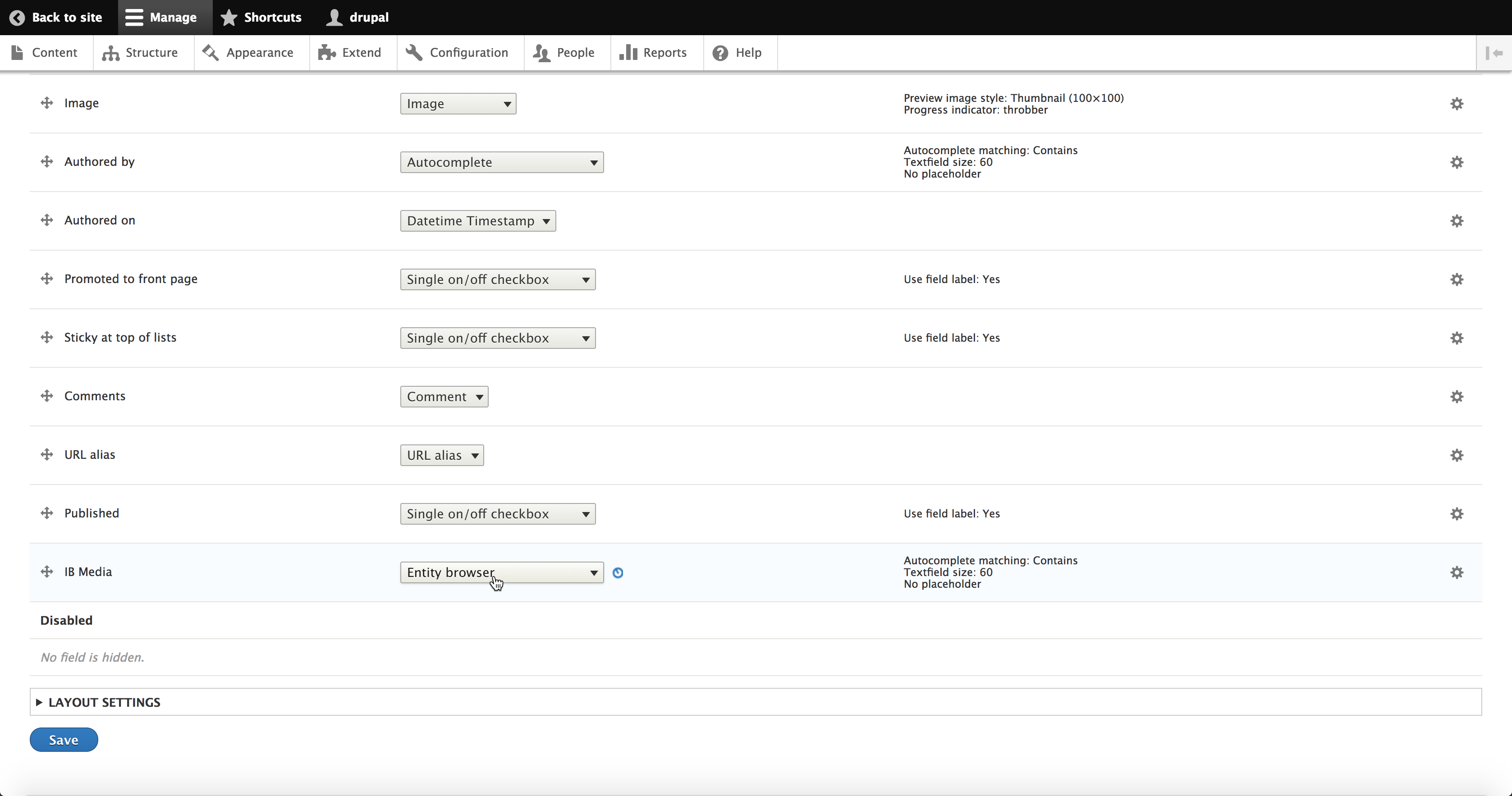Click drag handle next to URL alias
Screen dimensions: 1512x796
coord(47,454)
